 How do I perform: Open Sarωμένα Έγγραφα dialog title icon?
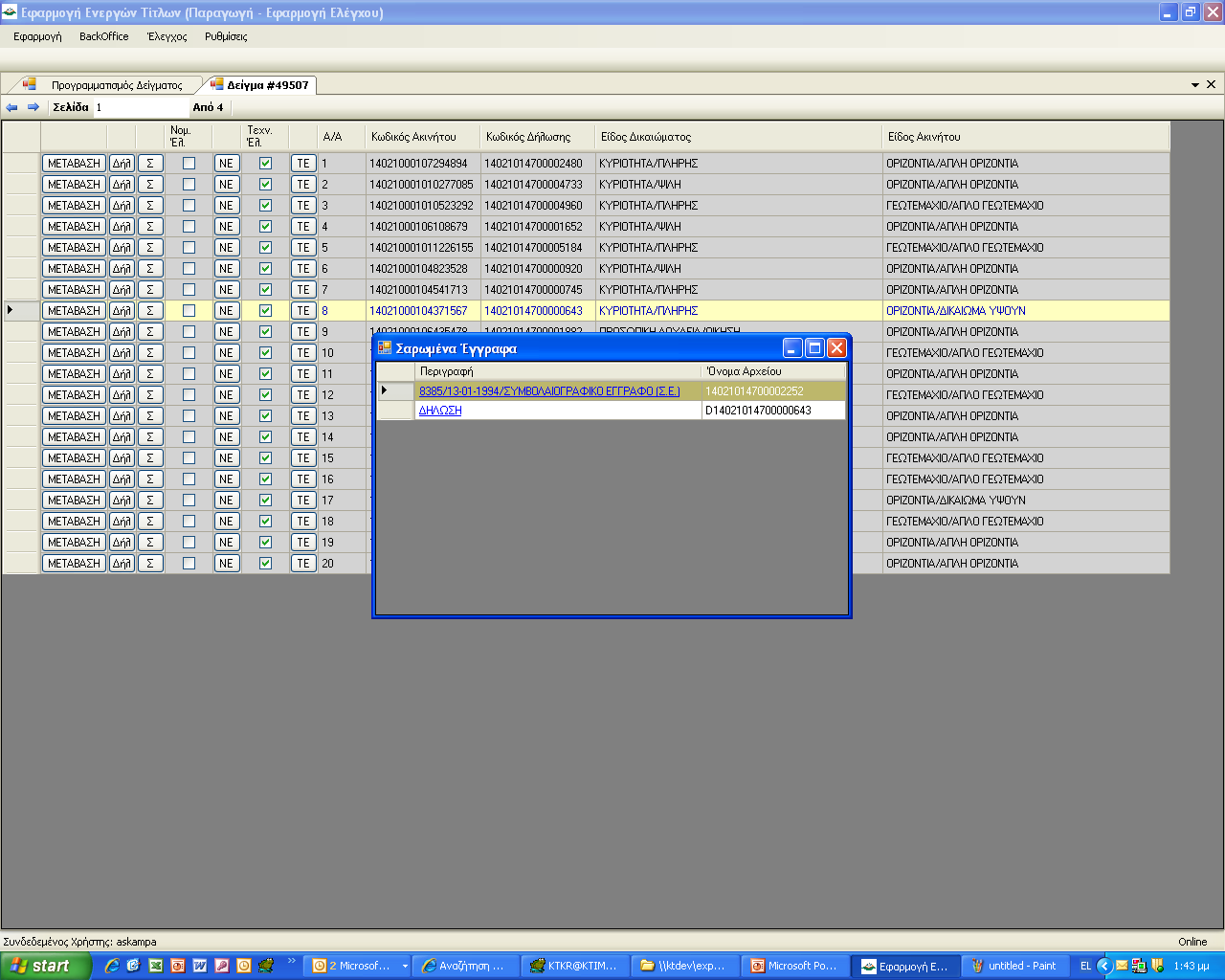pyautogui.click(x=385, y=347)
